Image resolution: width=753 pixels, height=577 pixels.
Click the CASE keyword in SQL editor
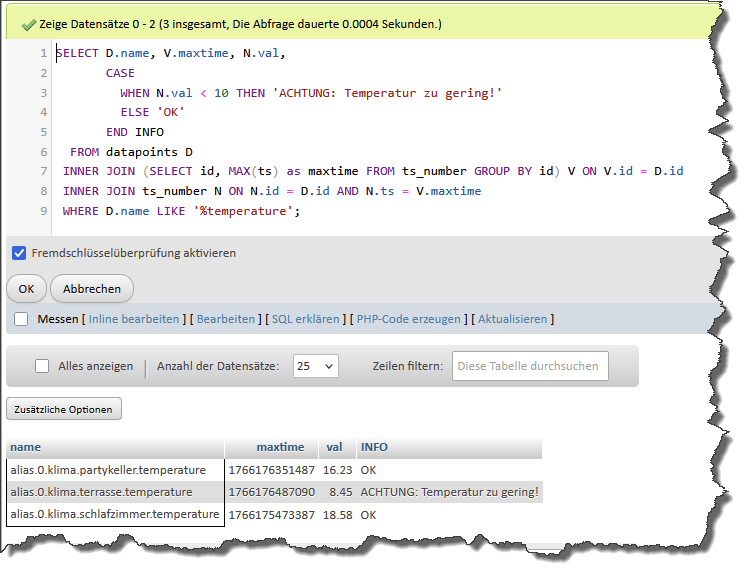coord(120,73)
